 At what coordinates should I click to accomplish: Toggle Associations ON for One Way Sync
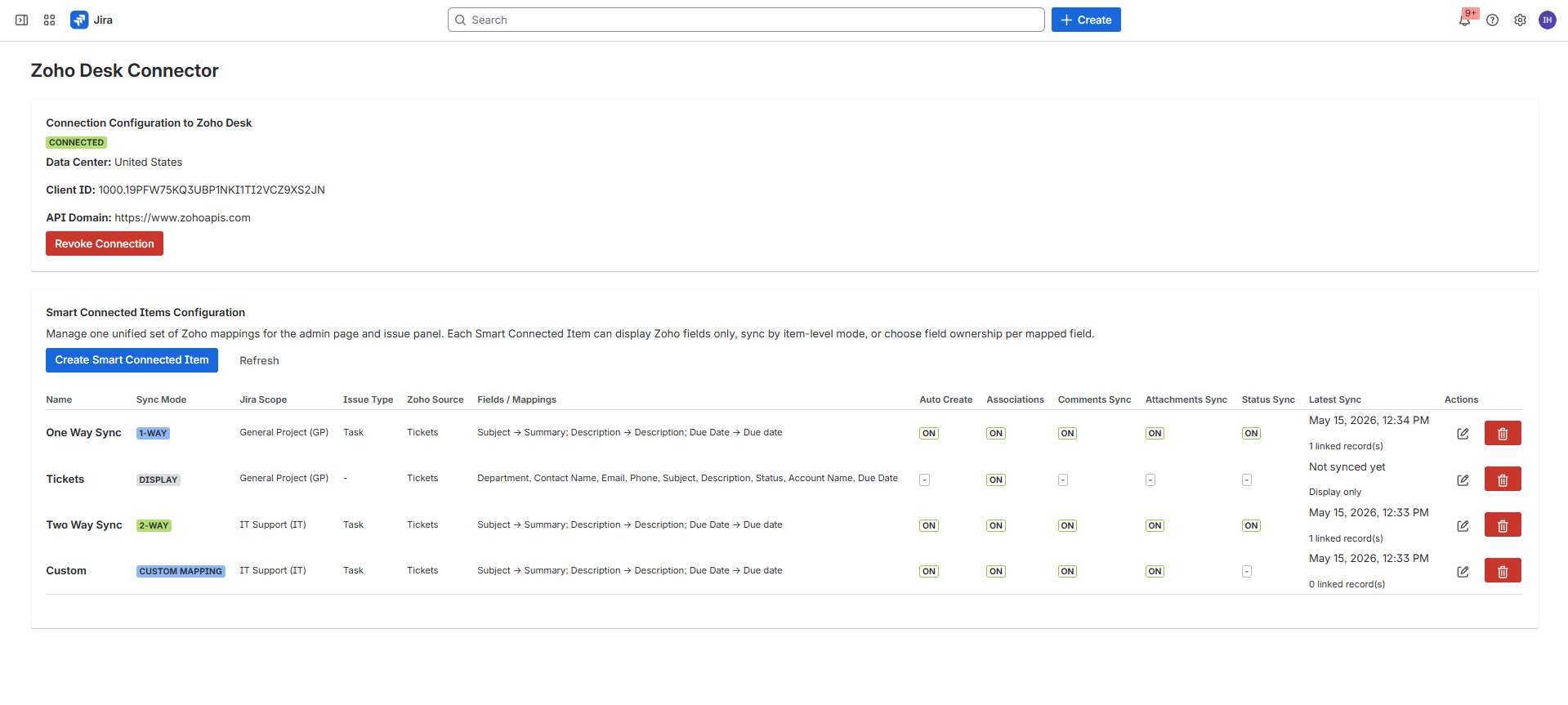coord(996,434)
